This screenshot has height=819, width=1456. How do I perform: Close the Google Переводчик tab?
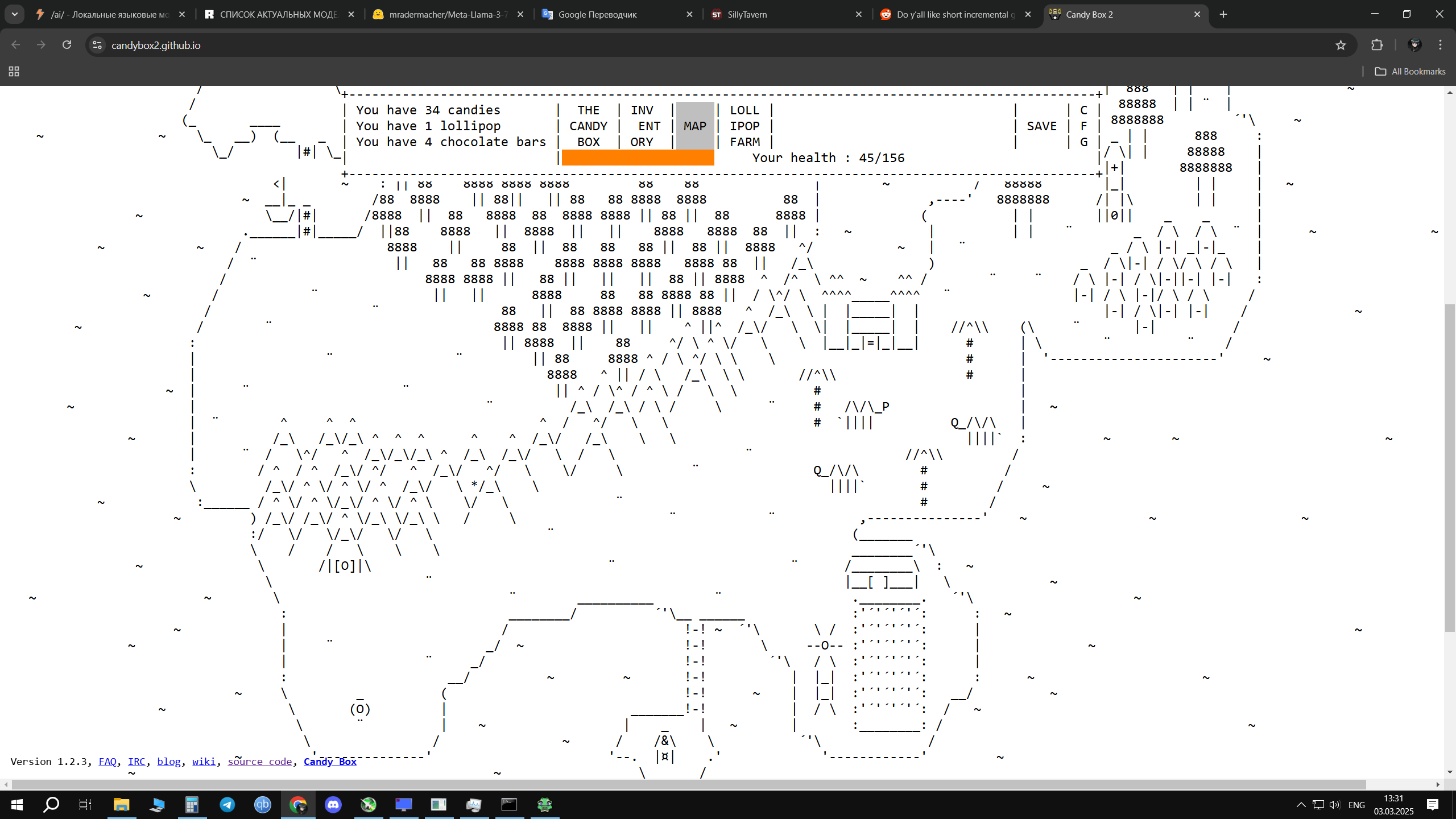point(689,14)
